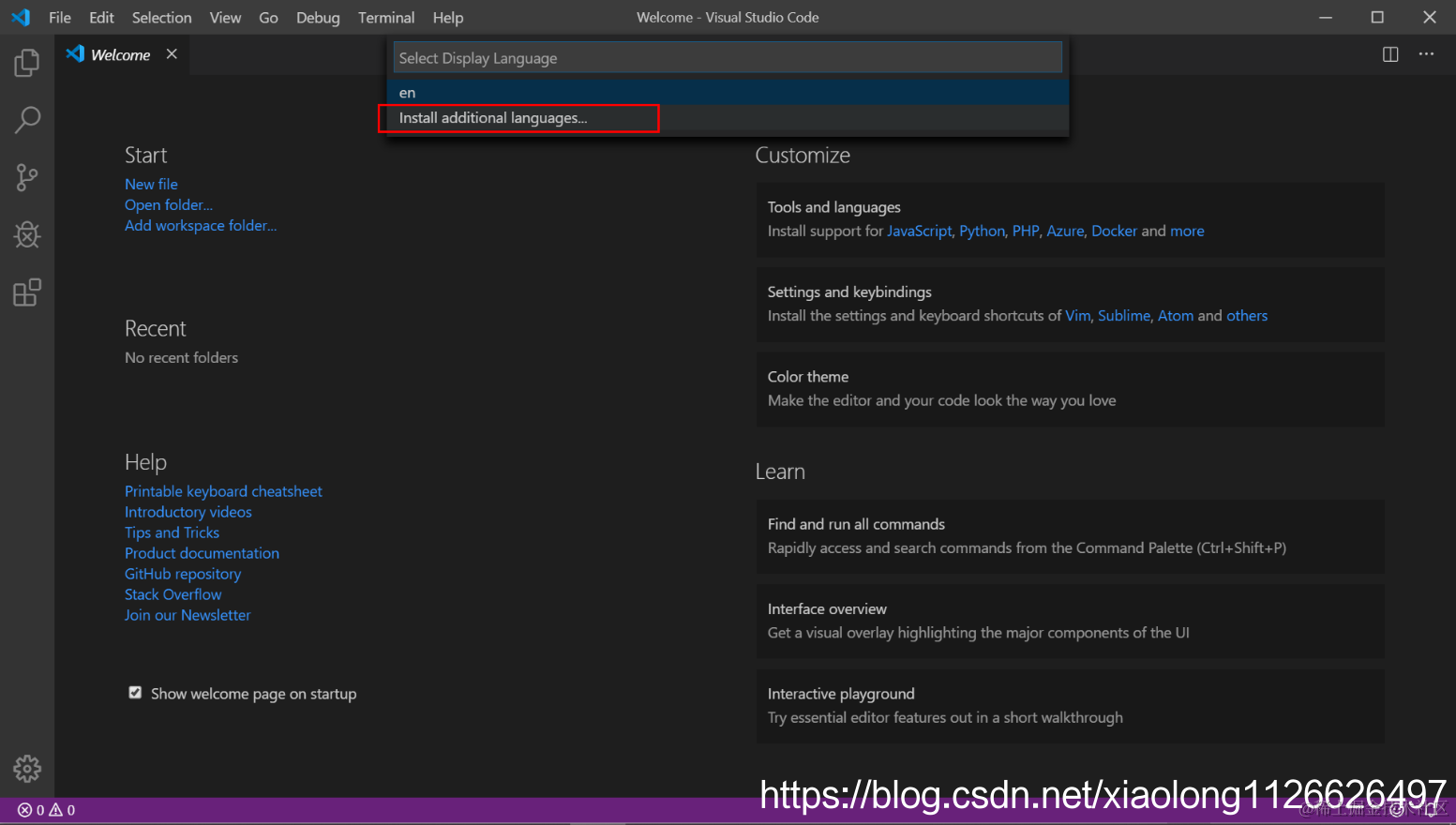
Task: Select Install additional languages option
Action: [728, 117]
